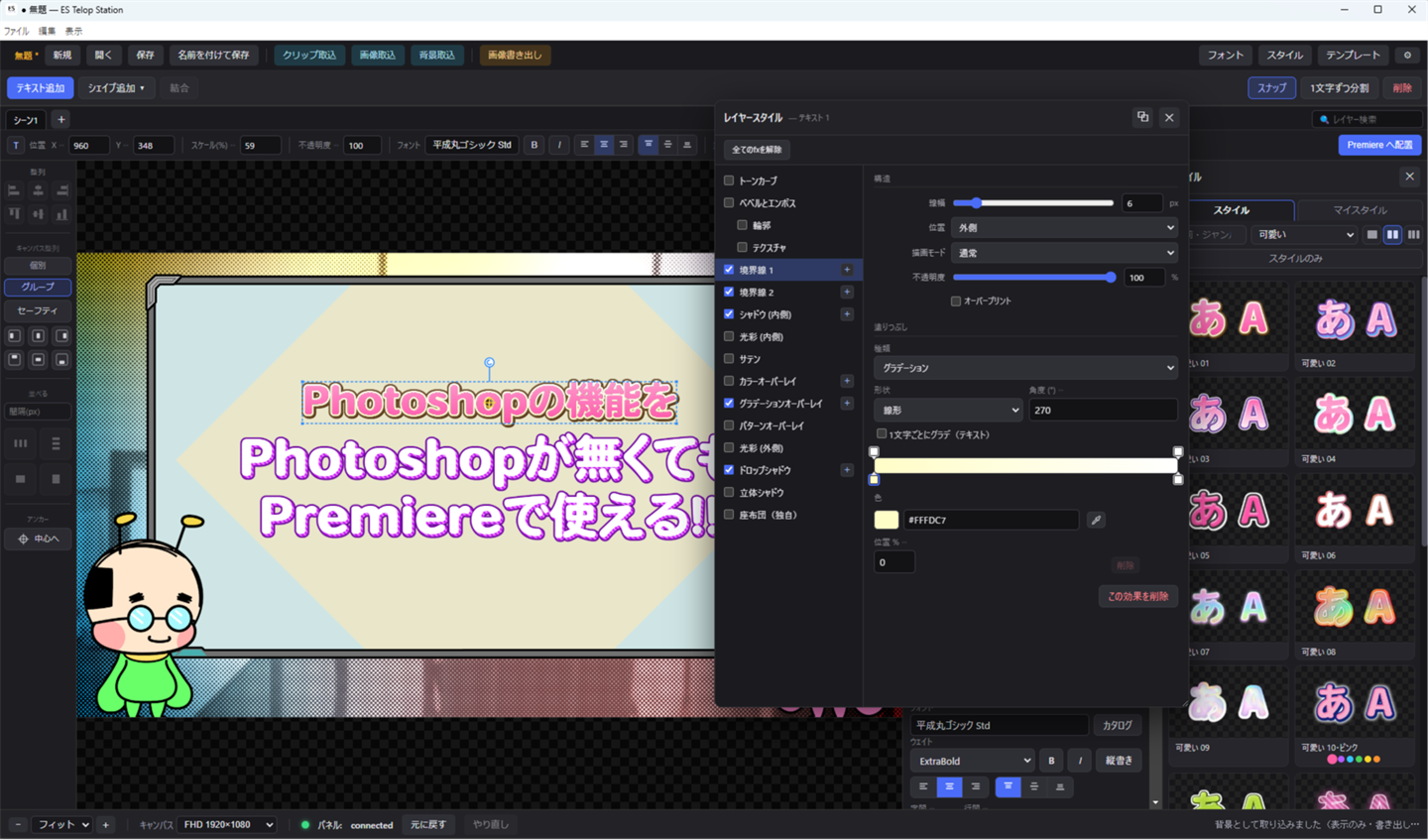Open 種類 dropdown showing グラデーション
This screenshot has height=840, width=1428.
1025,368
